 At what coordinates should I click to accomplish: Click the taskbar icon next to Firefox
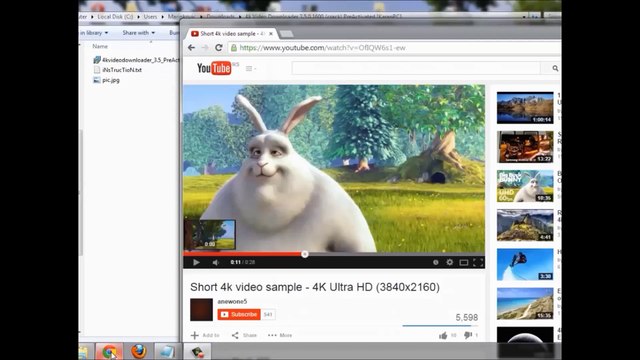click(x=167, y=351)
